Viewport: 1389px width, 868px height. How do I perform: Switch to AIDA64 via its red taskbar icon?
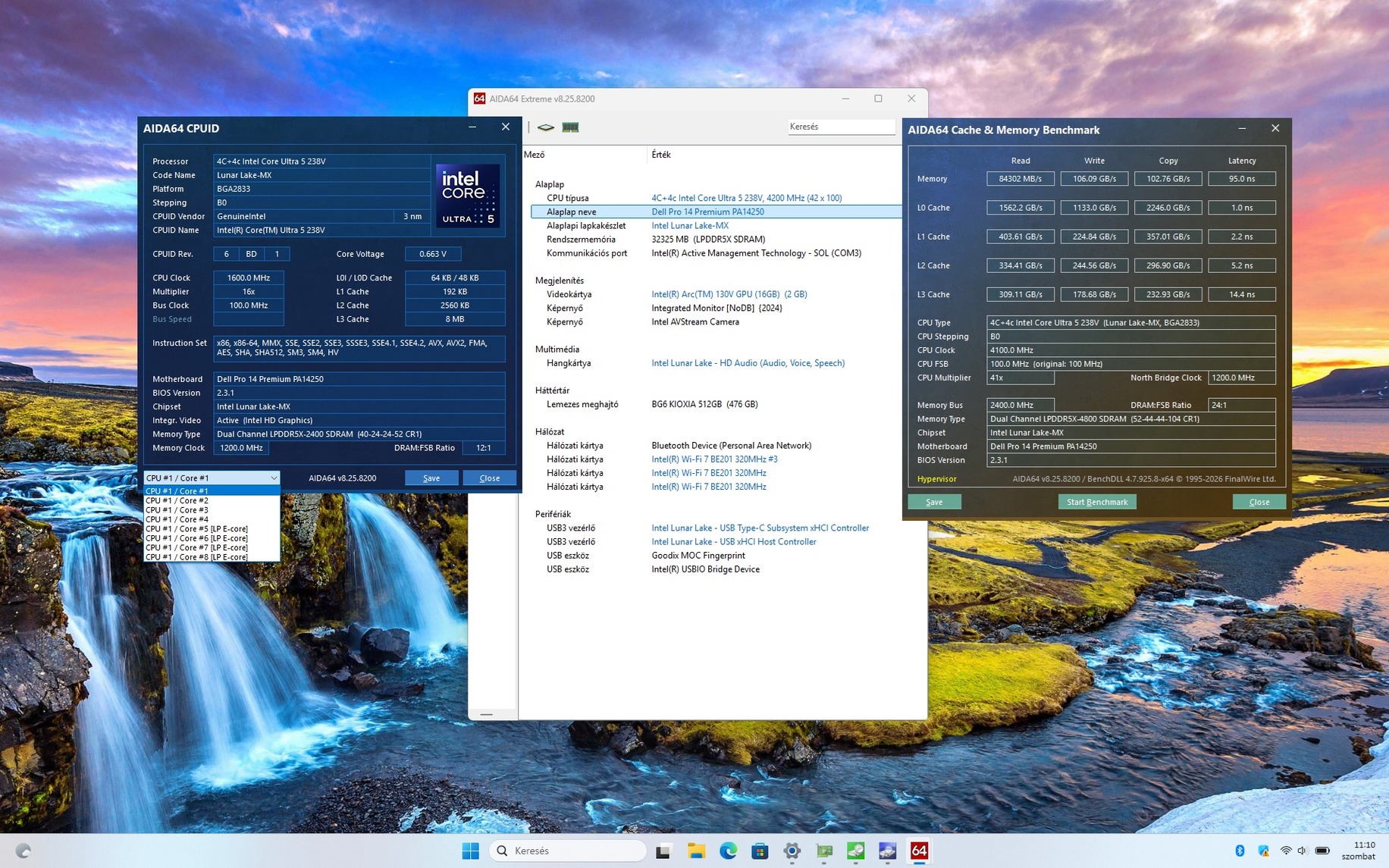tap(919, 851)
